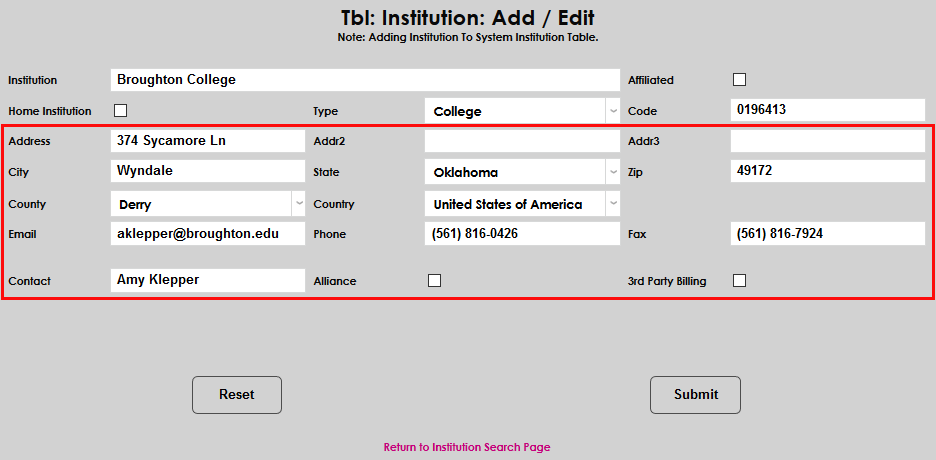Return to Institution Search Page link

(x=467, y=447)
